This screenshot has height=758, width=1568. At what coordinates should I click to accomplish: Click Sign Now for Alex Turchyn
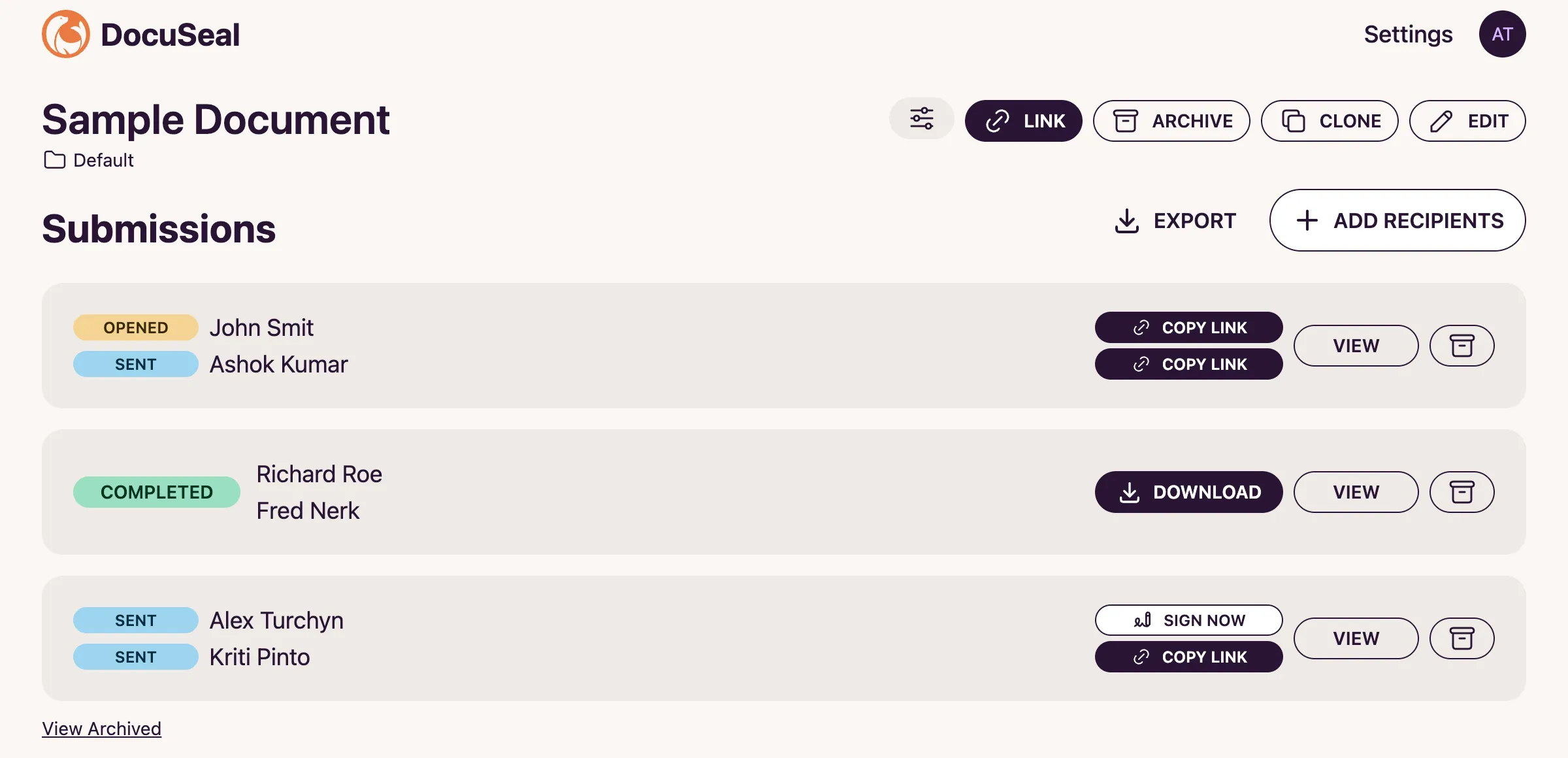pyautogui.click(x=1188, y=620)
